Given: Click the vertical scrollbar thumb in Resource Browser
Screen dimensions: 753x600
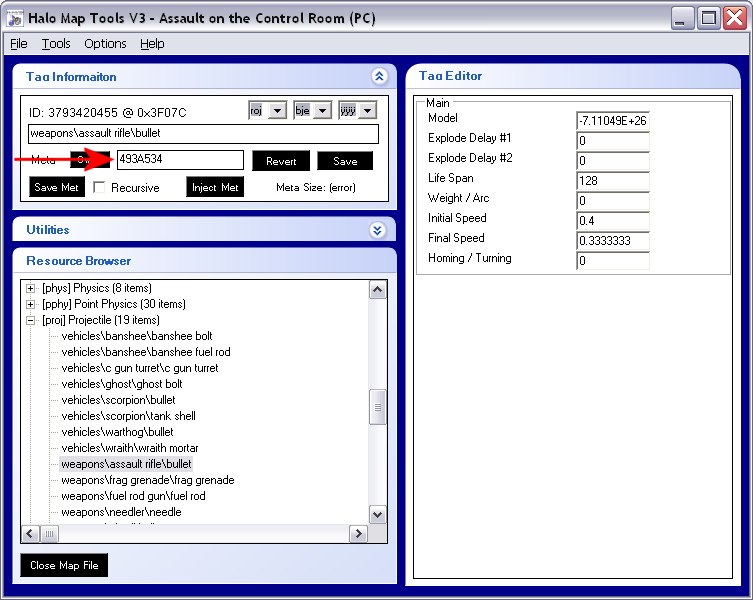Looking at the screenshot, I should (x=377, y=407).
